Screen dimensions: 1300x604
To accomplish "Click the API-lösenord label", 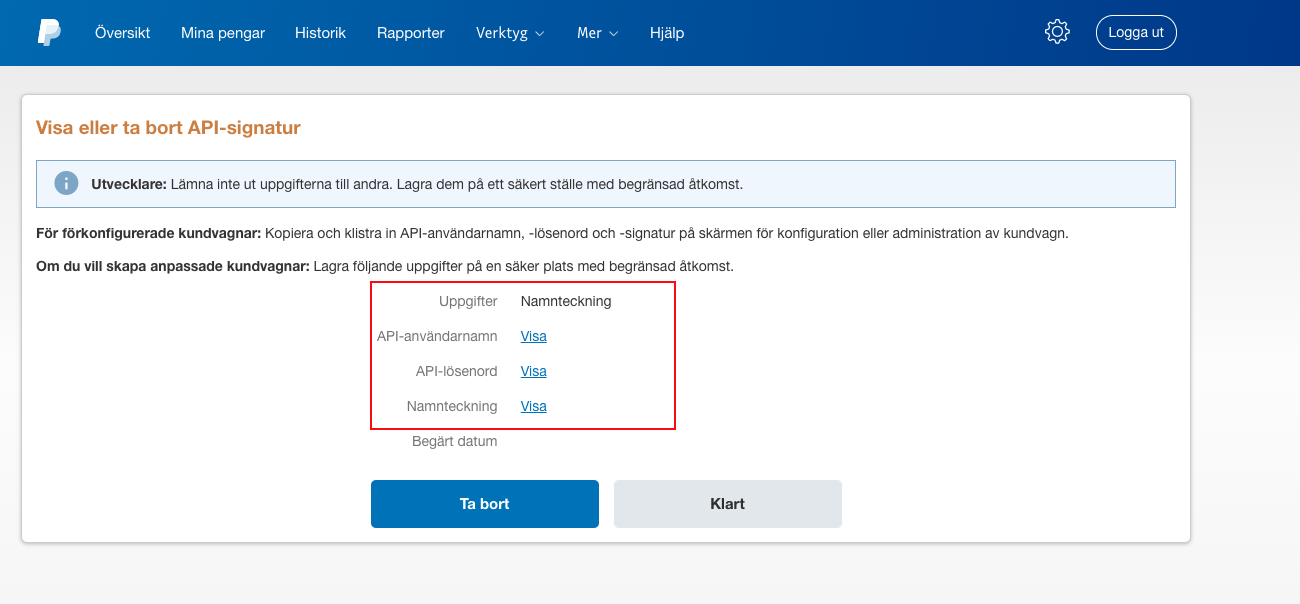I will point(457,371).
